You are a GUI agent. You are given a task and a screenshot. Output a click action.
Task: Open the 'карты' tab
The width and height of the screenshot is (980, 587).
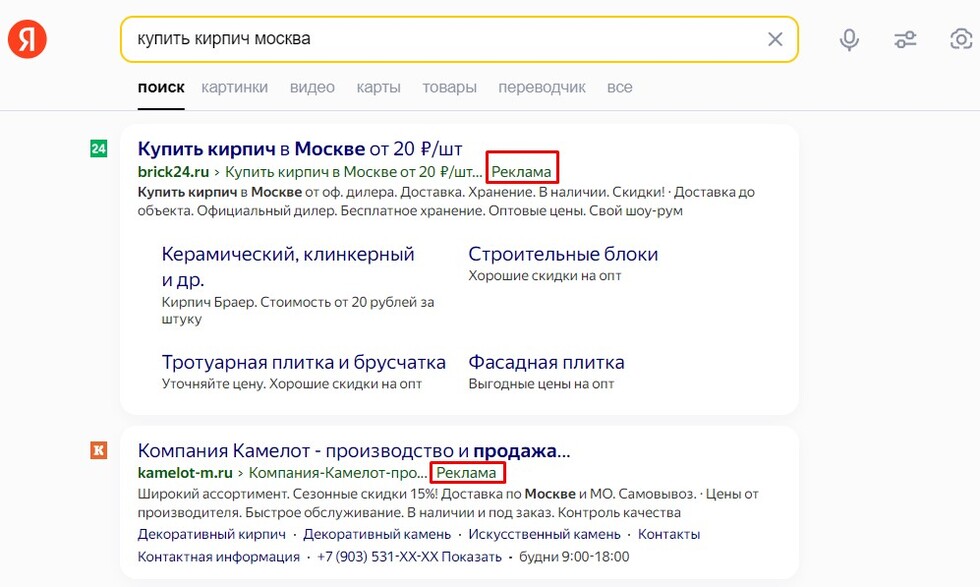(x=378, y=88)
